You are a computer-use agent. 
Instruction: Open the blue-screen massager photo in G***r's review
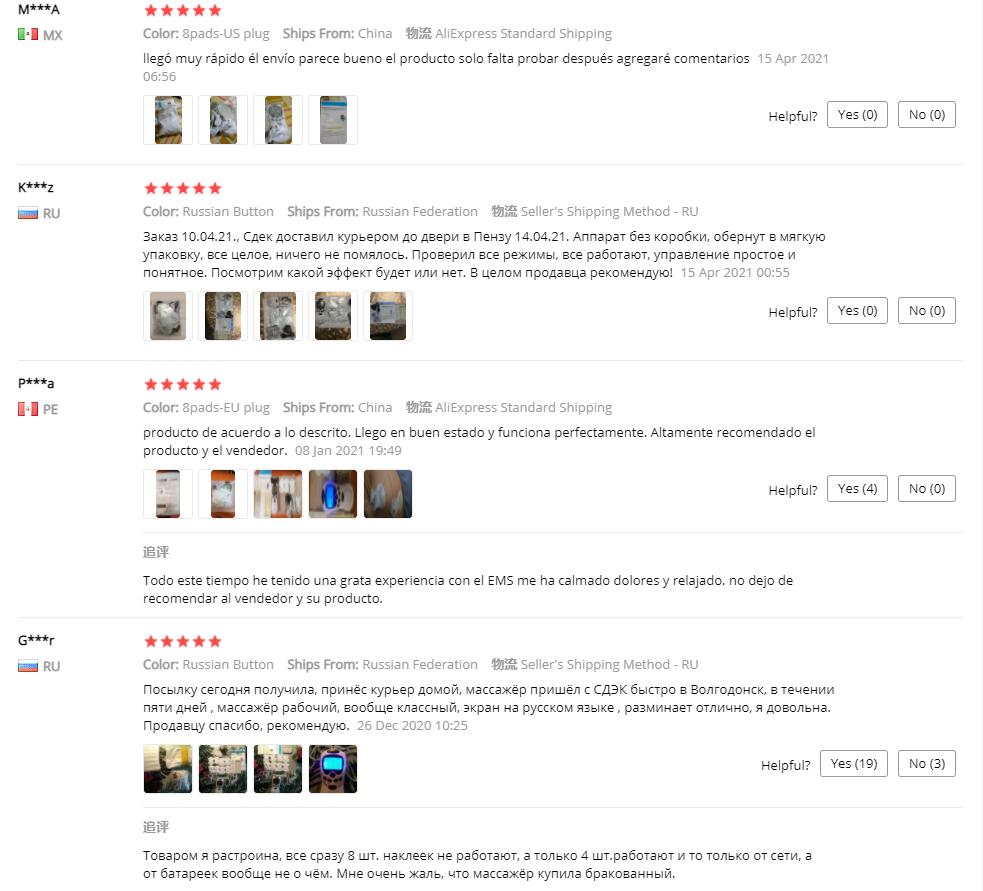coord(333,769)
